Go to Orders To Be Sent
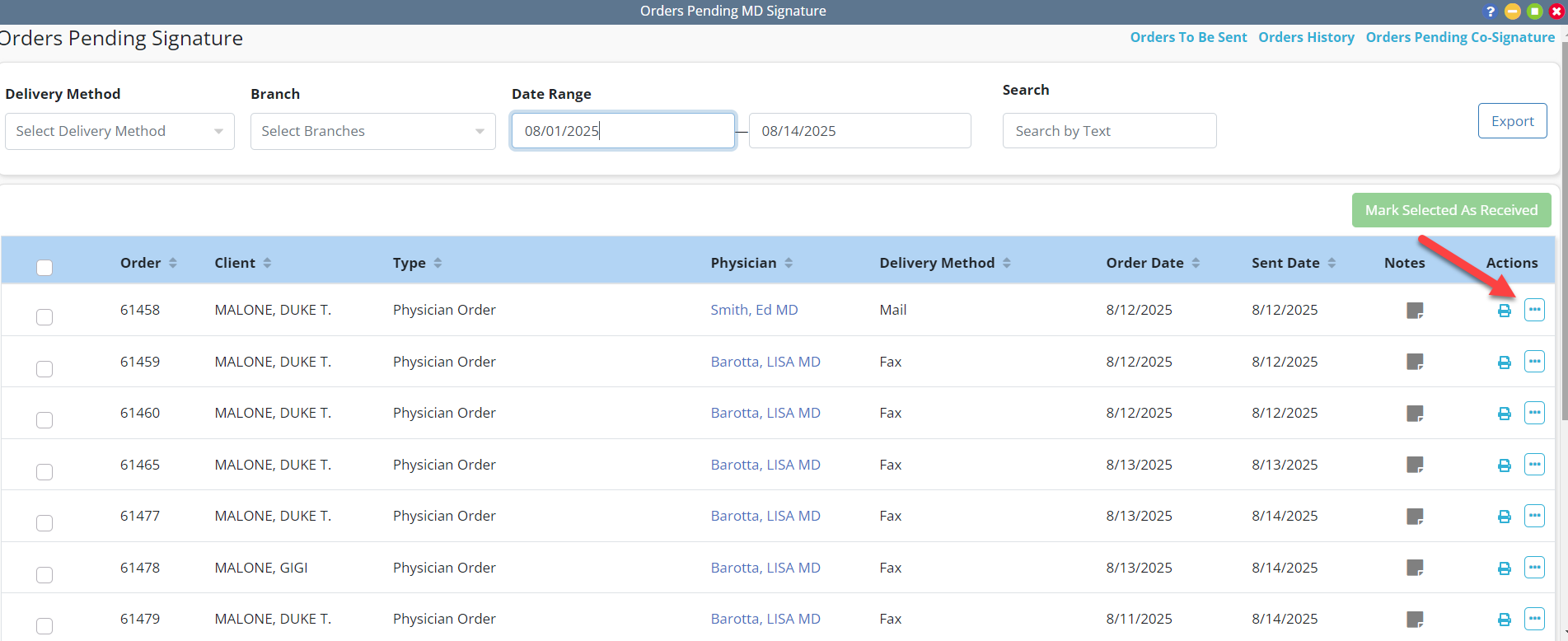 click(x=1188, y=37)
